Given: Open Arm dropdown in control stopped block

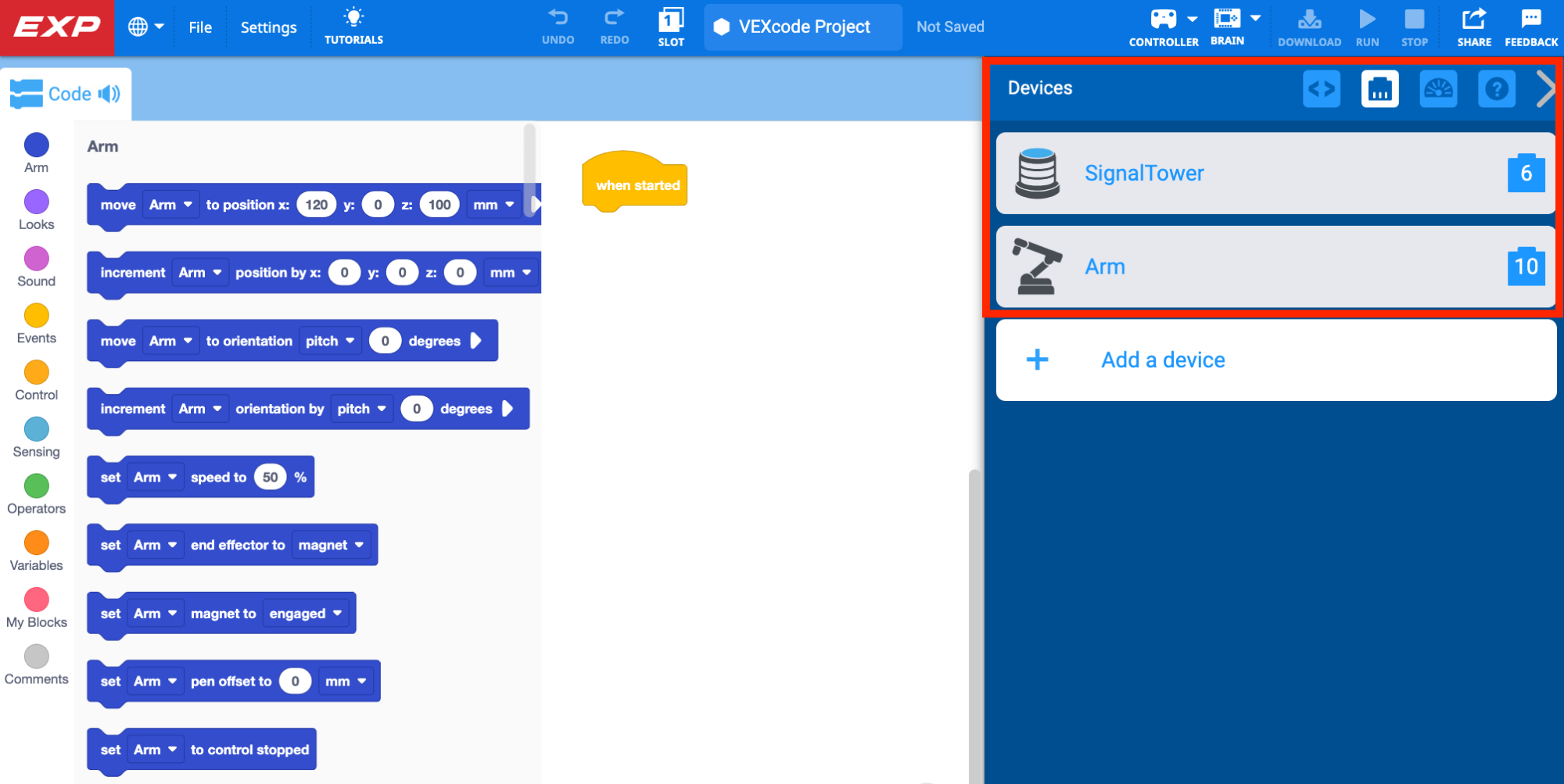Looking at the screenshot, I should click(155, 750).
